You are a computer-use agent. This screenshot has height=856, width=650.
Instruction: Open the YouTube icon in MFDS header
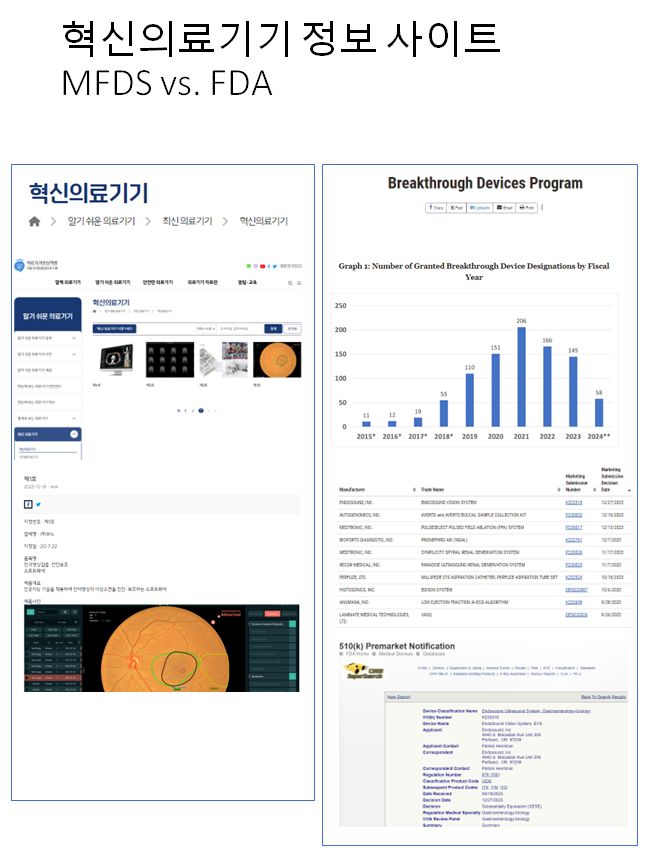coord(262,266)
